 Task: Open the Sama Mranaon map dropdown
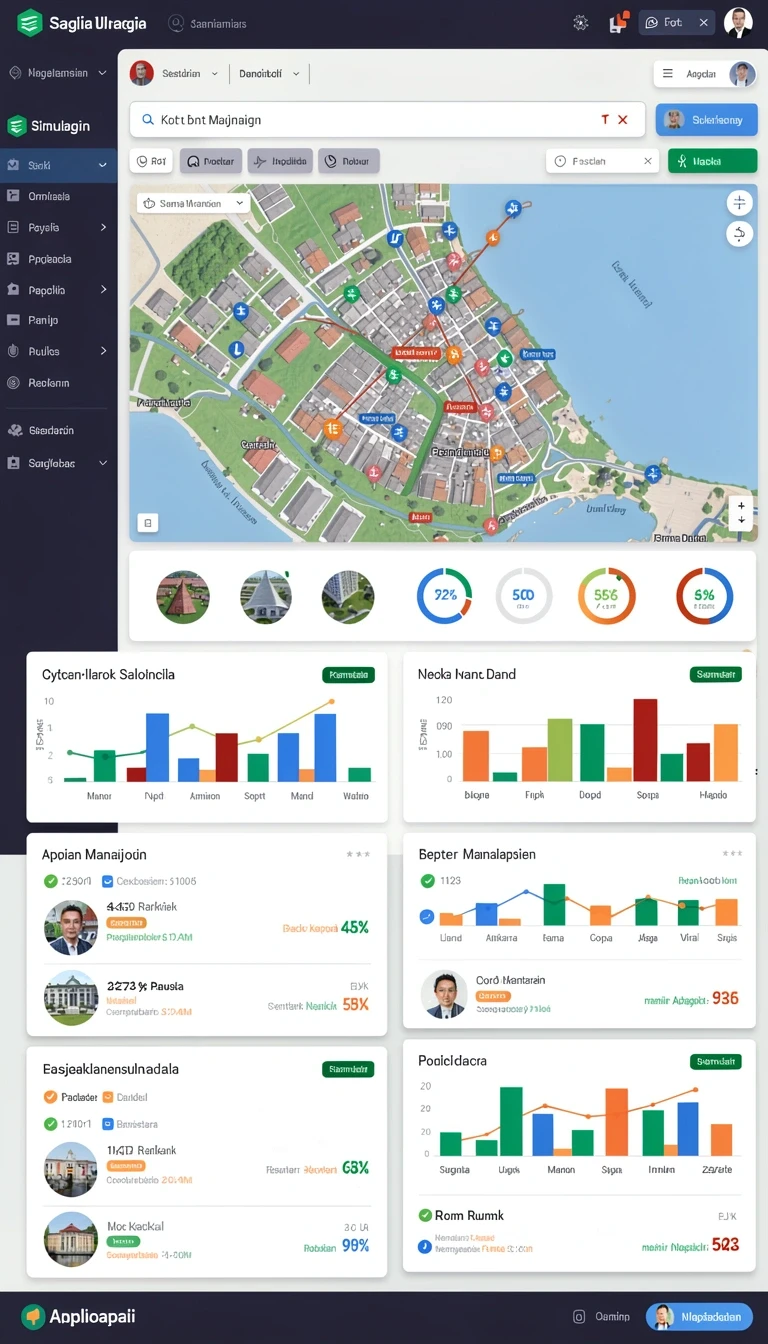pyautogui.click(x=192, y=203)
